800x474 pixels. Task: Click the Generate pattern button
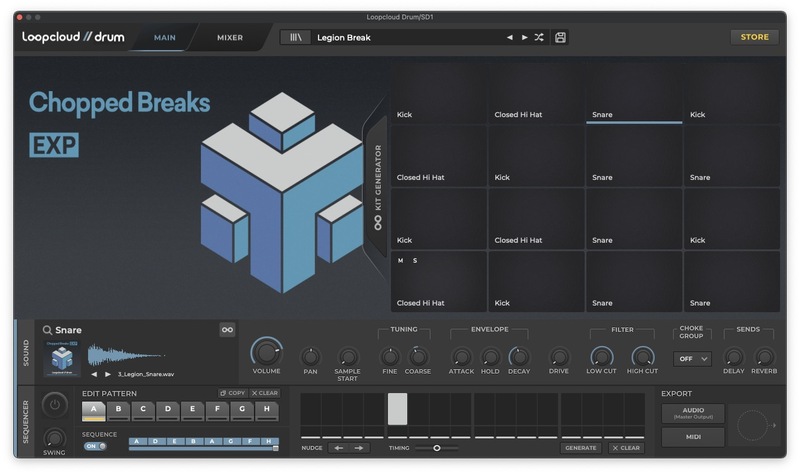pos(580,448)
